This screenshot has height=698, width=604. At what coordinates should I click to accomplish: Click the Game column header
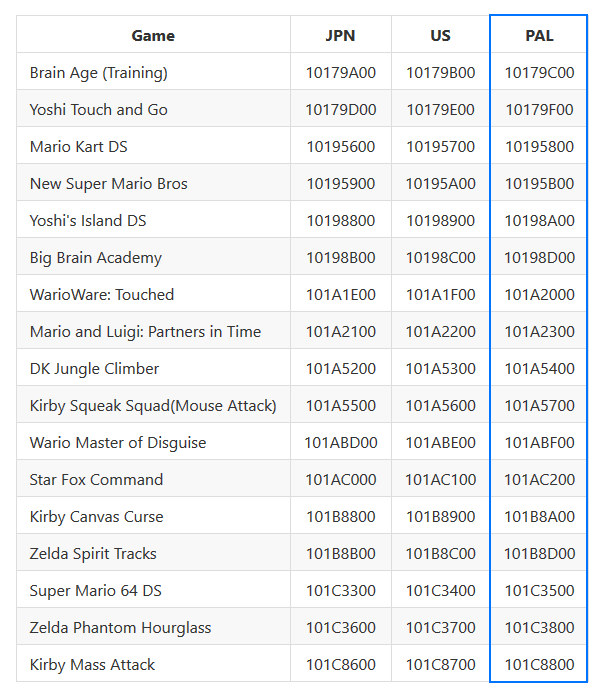tap(153, 35)
